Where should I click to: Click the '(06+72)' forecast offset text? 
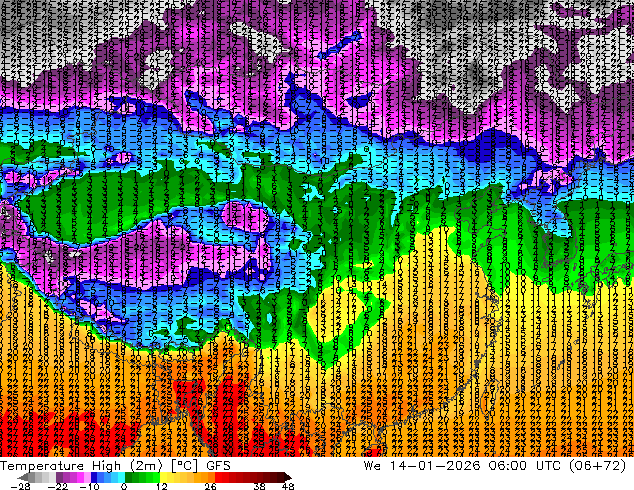coord(597,466)
